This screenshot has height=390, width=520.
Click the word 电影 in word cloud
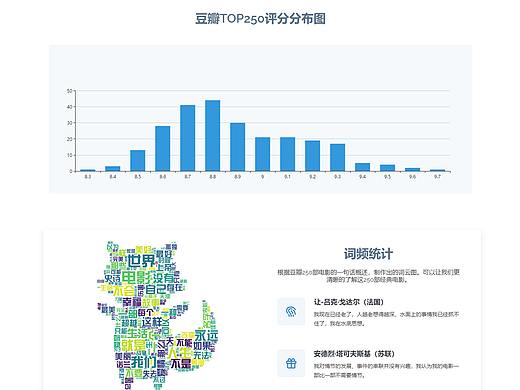coord(137,278)
